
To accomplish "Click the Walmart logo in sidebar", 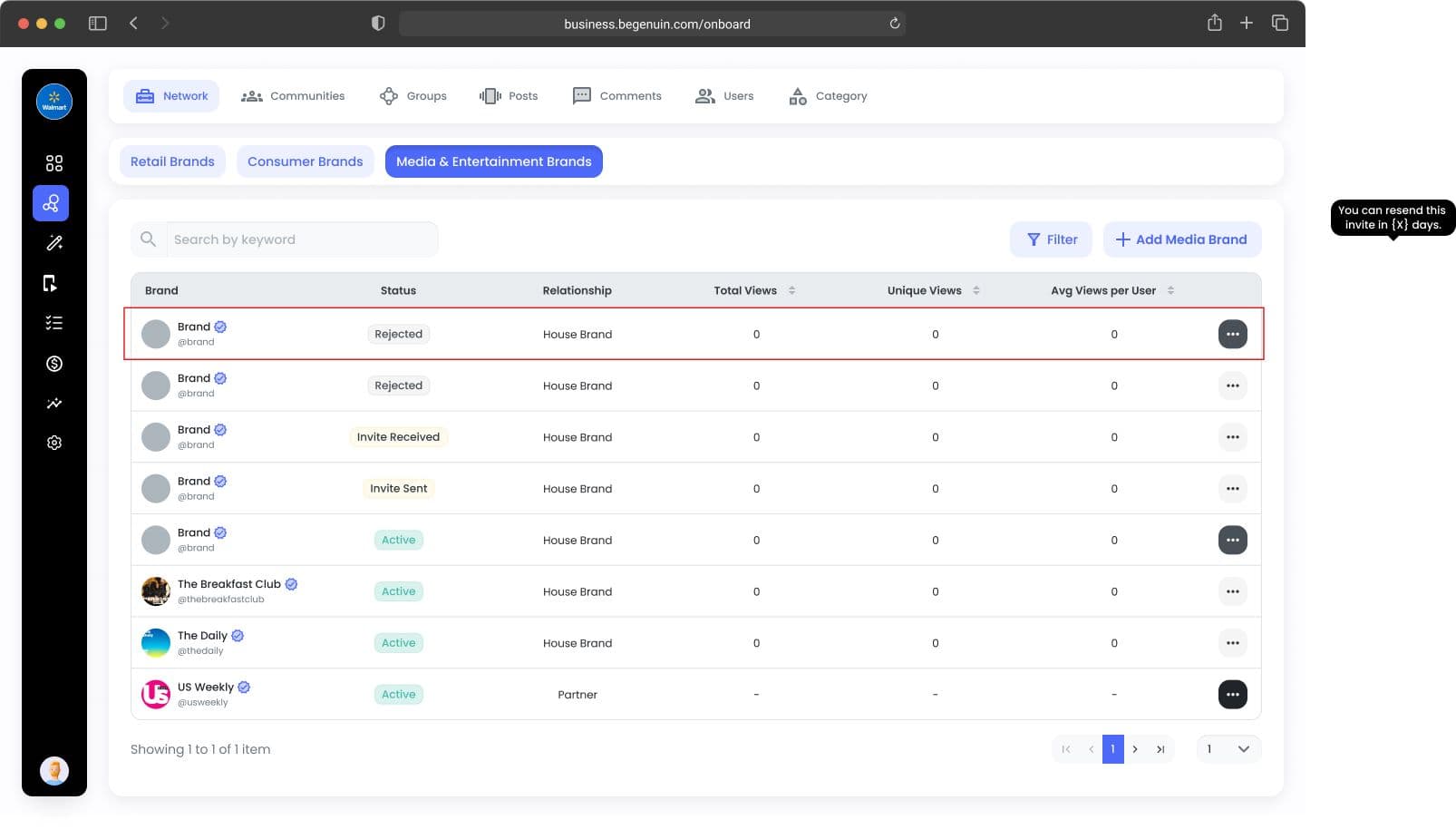I will 54,102.
